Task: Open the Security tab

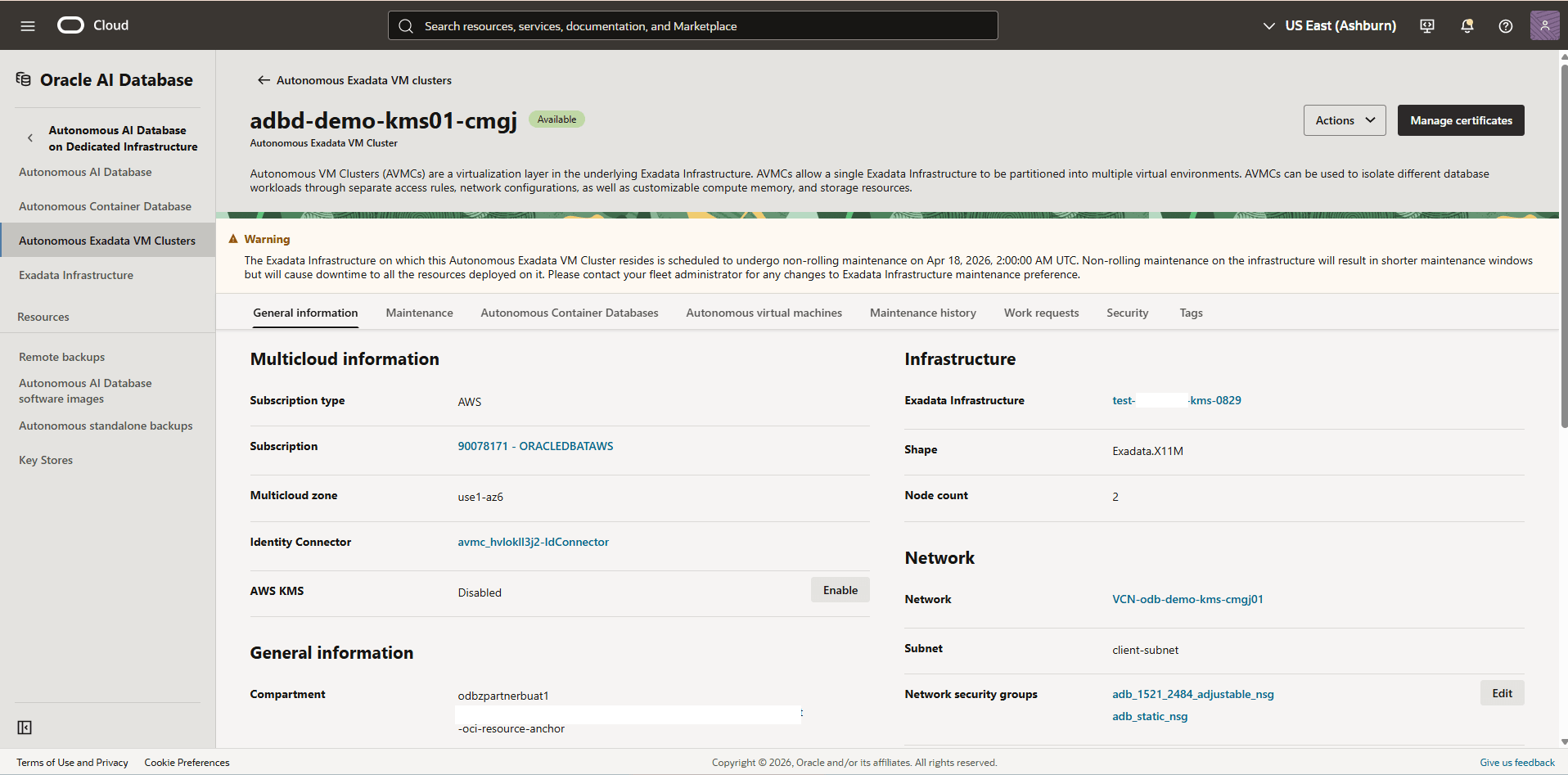Action: click(1128, 313)
